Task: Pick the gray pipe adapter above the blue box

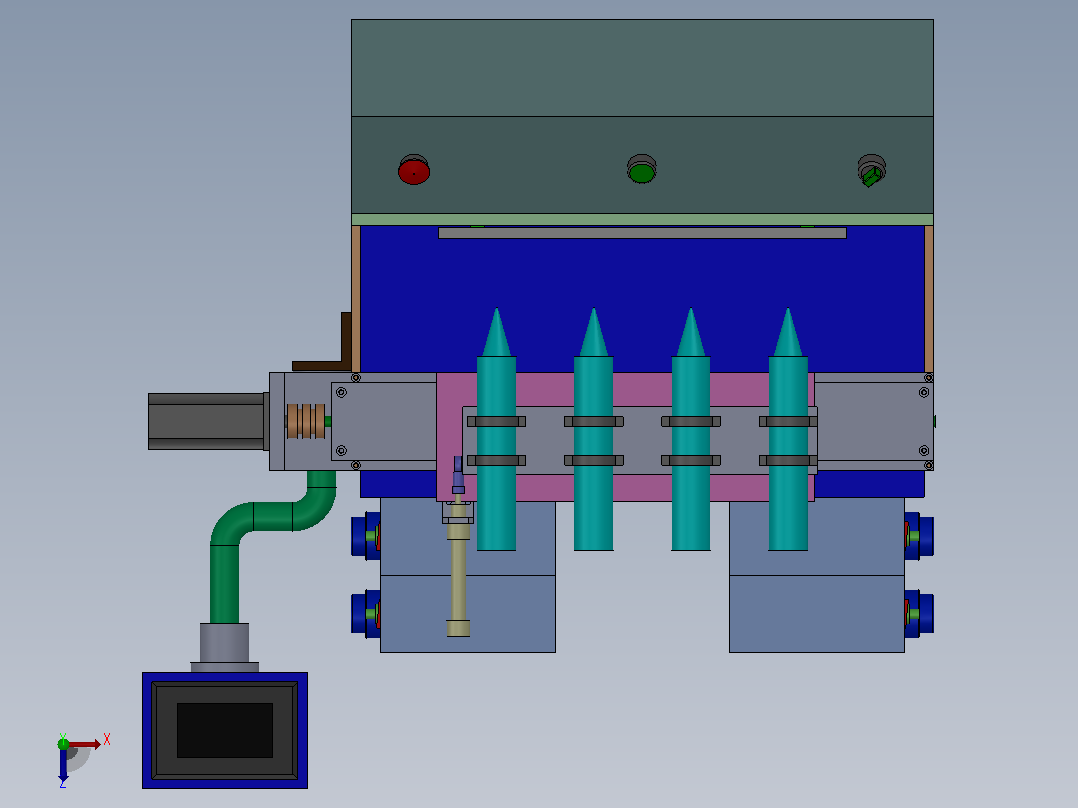Action: point(225,647)
